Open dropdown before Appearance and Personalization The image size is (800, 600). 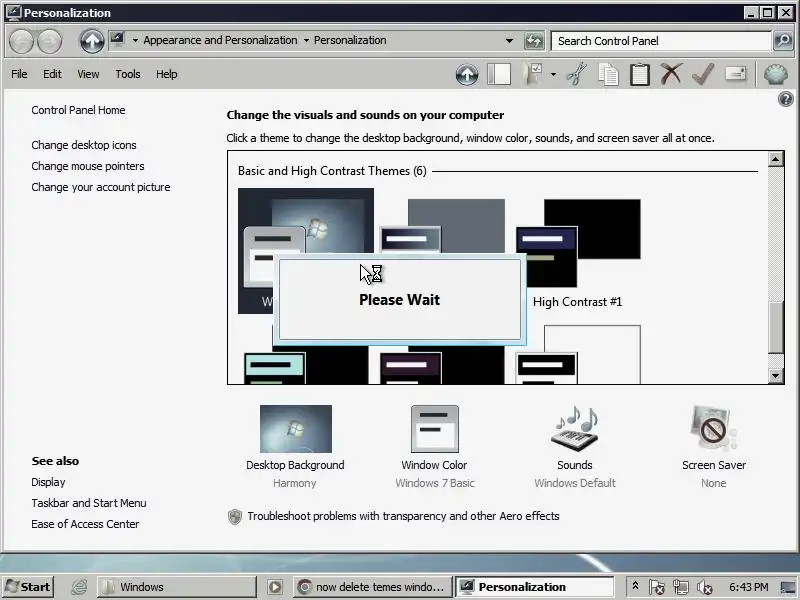click(x=135, y=40)
